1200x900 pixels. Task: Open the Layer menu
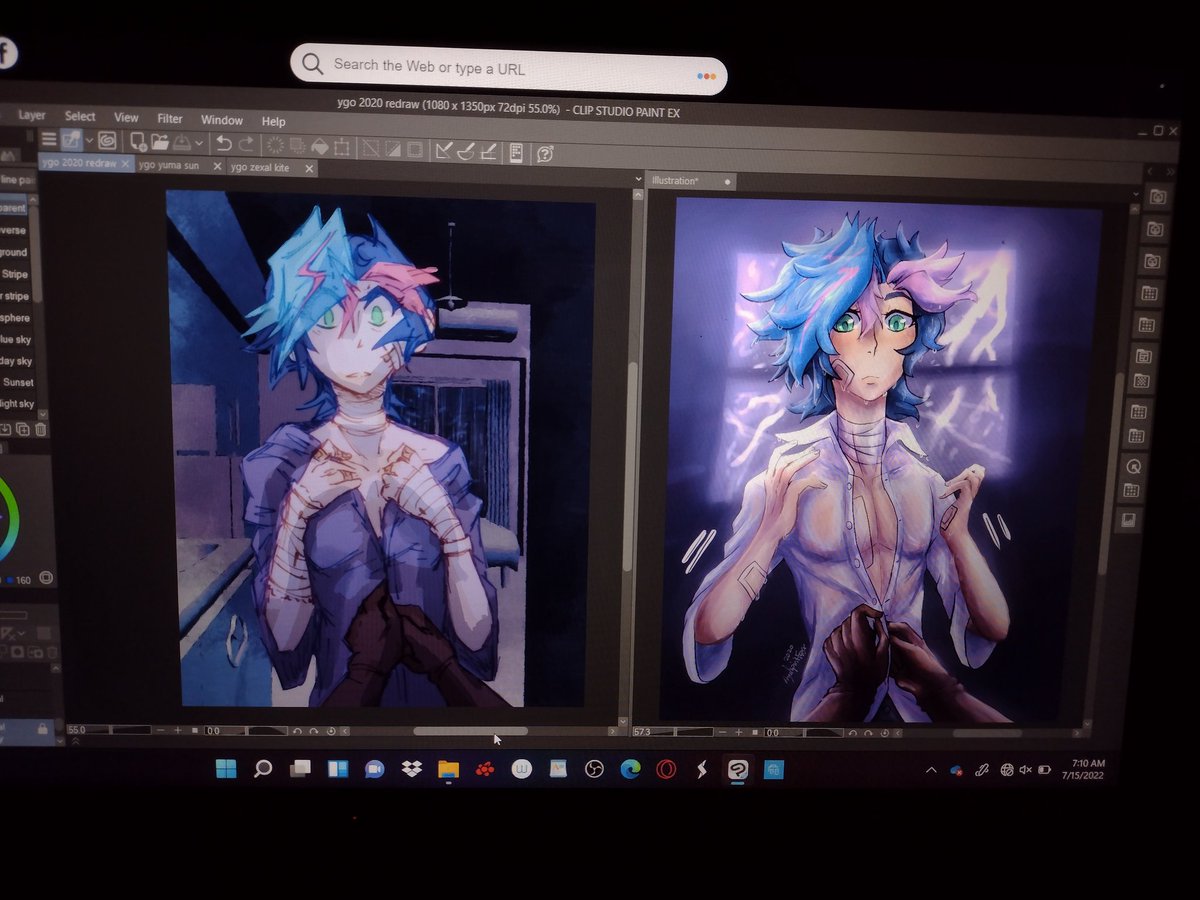[x=32, y=115]
